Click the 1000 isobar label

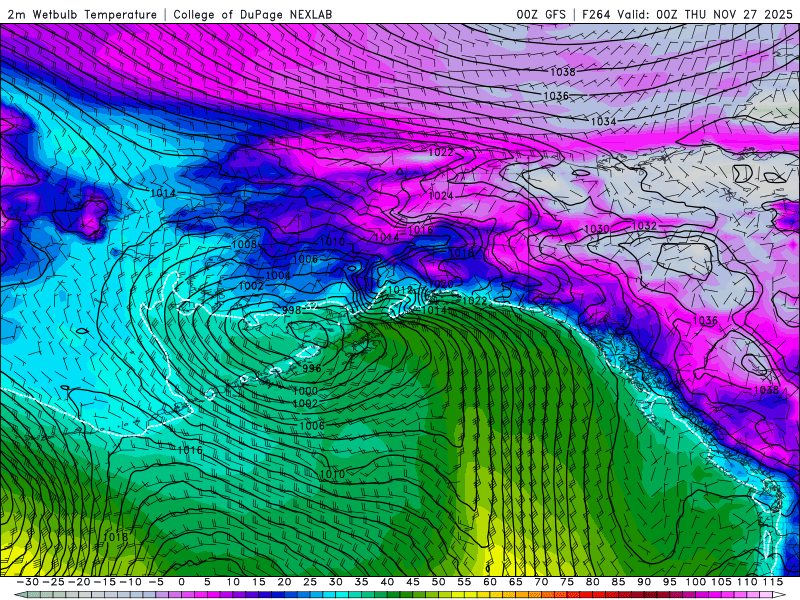[x=305, y=391]
